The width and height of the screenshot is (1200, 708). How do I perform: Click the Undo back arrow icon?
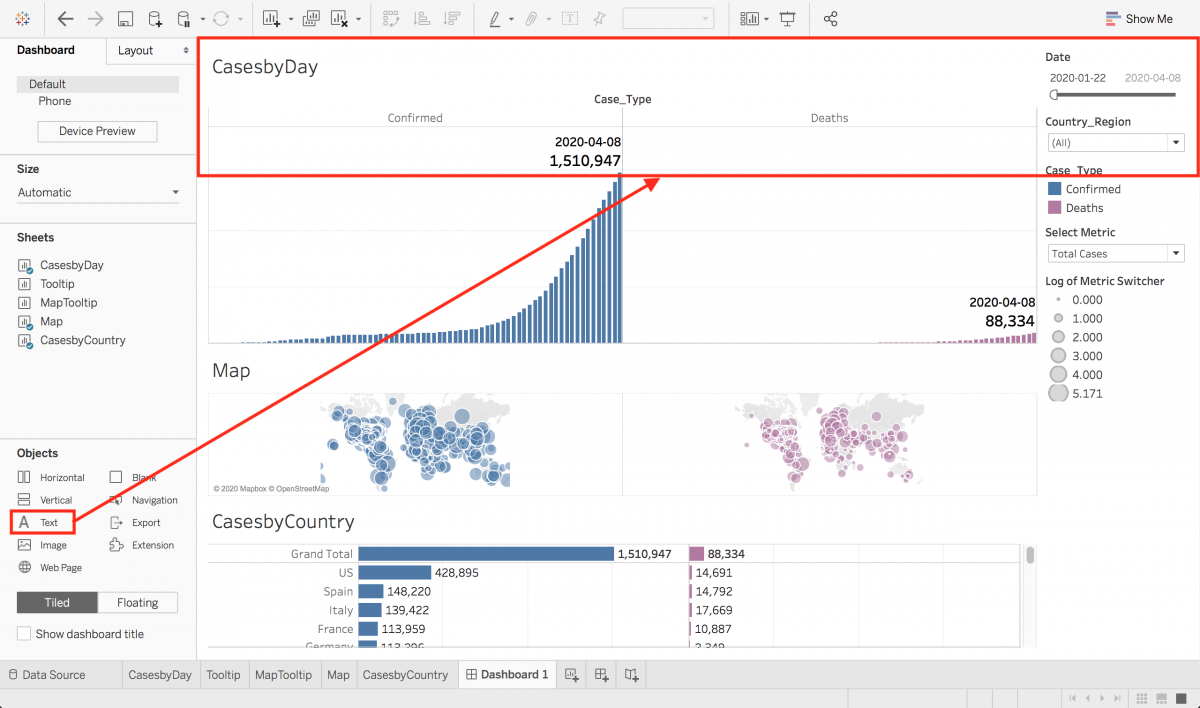(x=65, y=19)
